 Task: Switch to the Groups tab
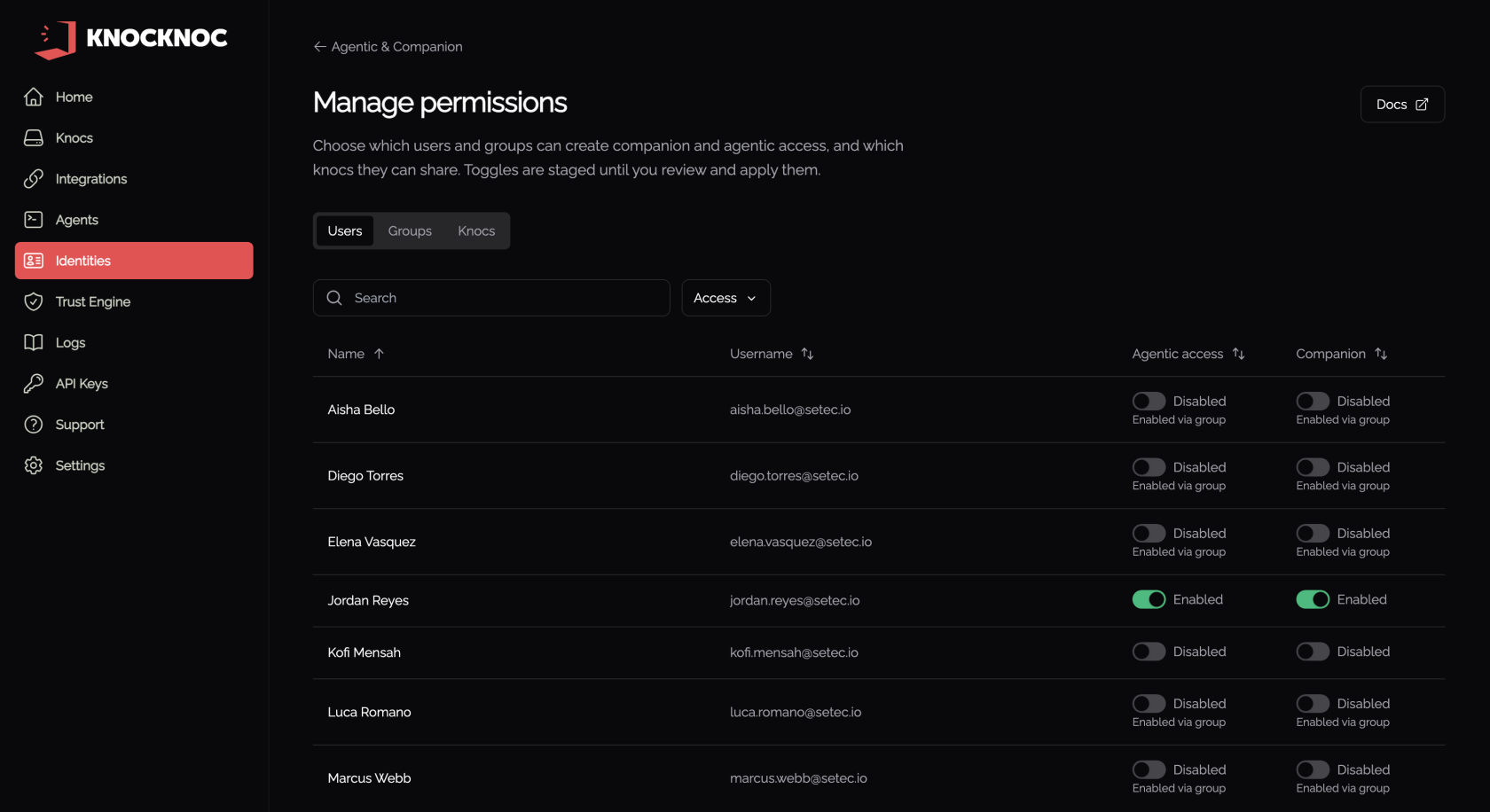pyautogui.click(x=410, y=231)
